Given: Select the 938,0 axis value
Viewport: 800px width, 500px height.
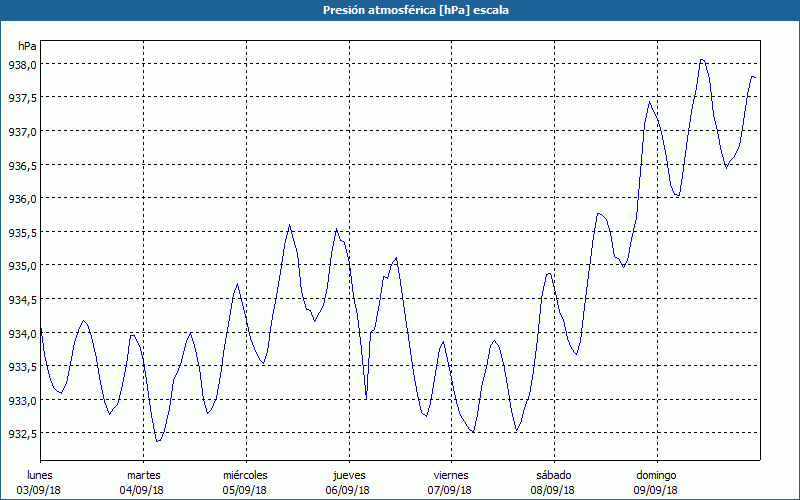Looking at the screenshot, I should (22, 65).
